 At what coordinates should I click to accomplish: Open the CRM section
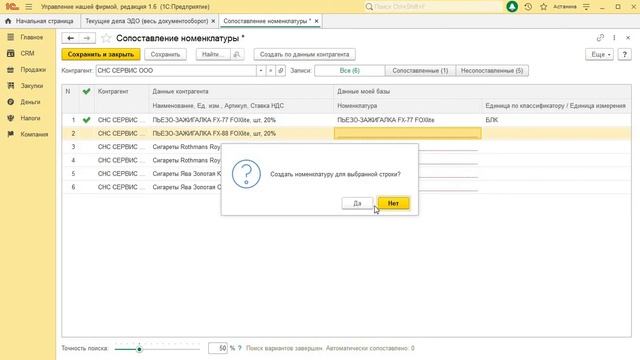coord(27,53)
